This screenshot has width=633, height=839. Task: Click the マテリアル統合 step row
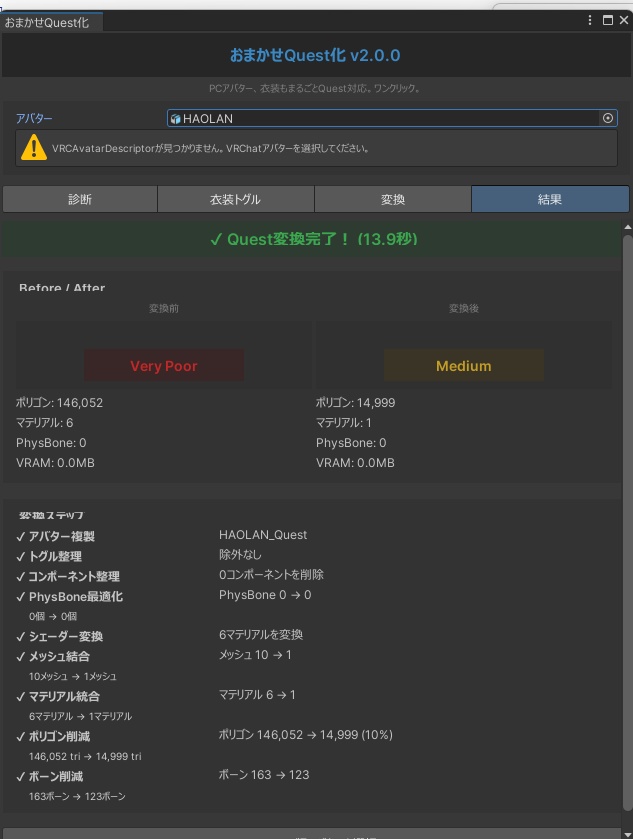(x=58, y=696)
